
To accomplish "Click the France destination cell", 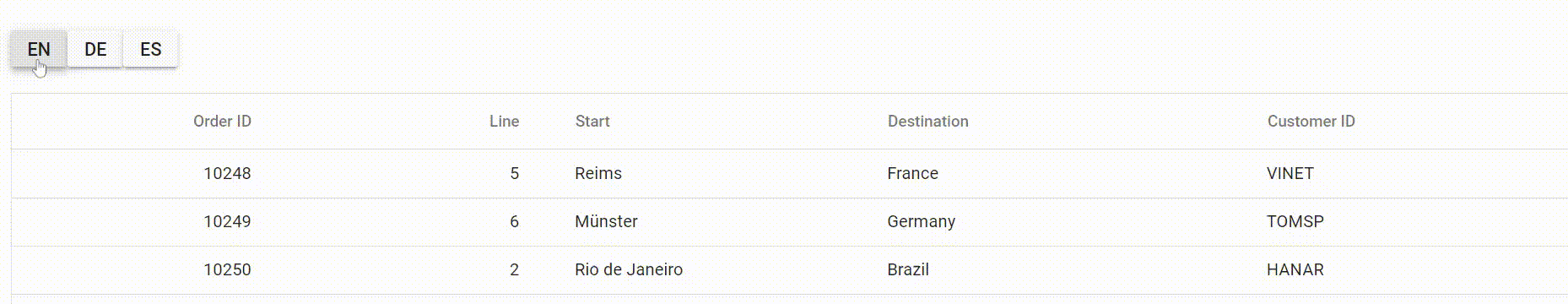I will pos(912,173).
